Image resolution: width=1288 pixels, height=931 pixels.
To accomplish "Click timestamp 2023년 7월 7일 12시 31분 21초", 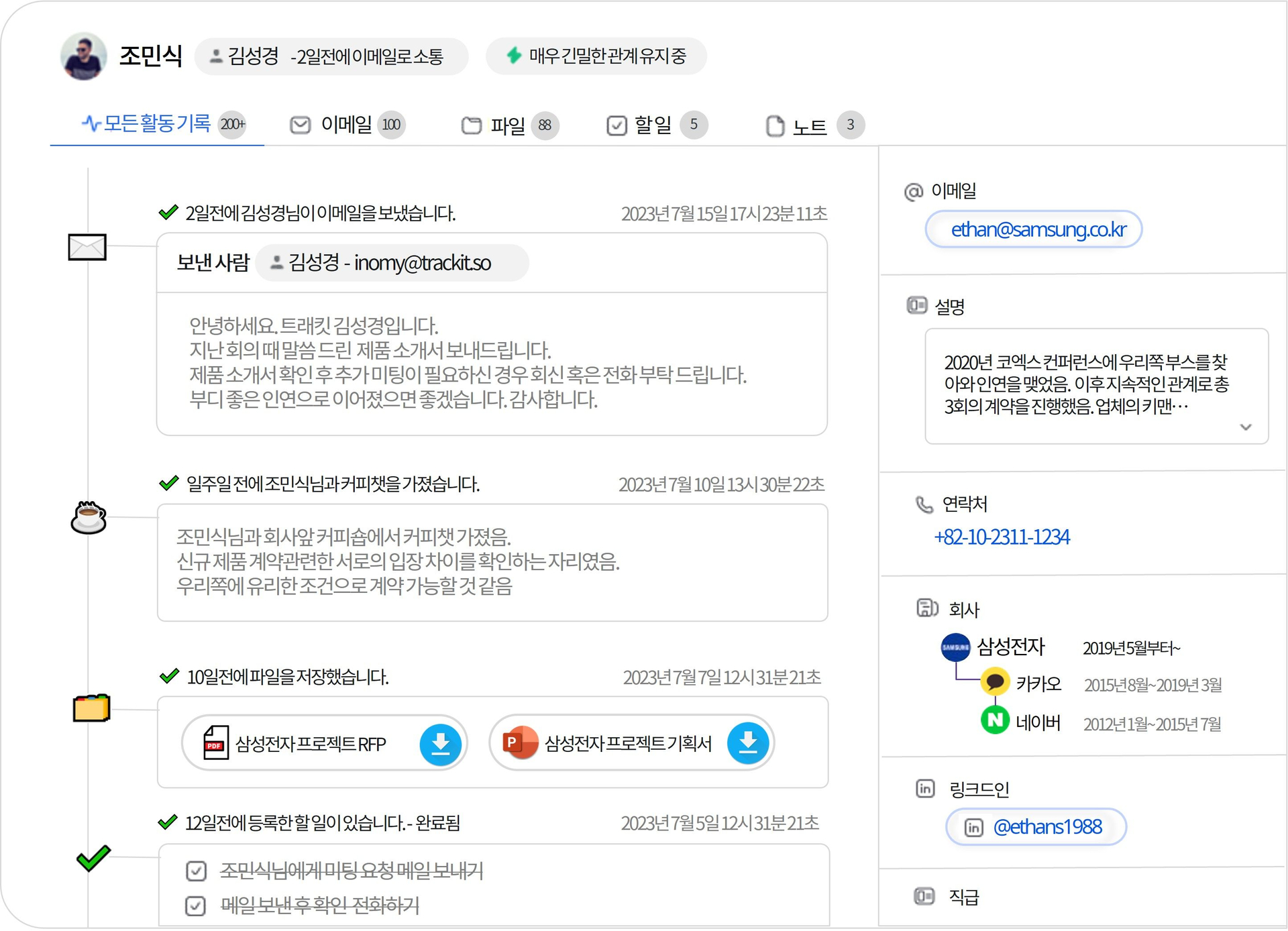I will pyautogui.click(x=722, y=678).
